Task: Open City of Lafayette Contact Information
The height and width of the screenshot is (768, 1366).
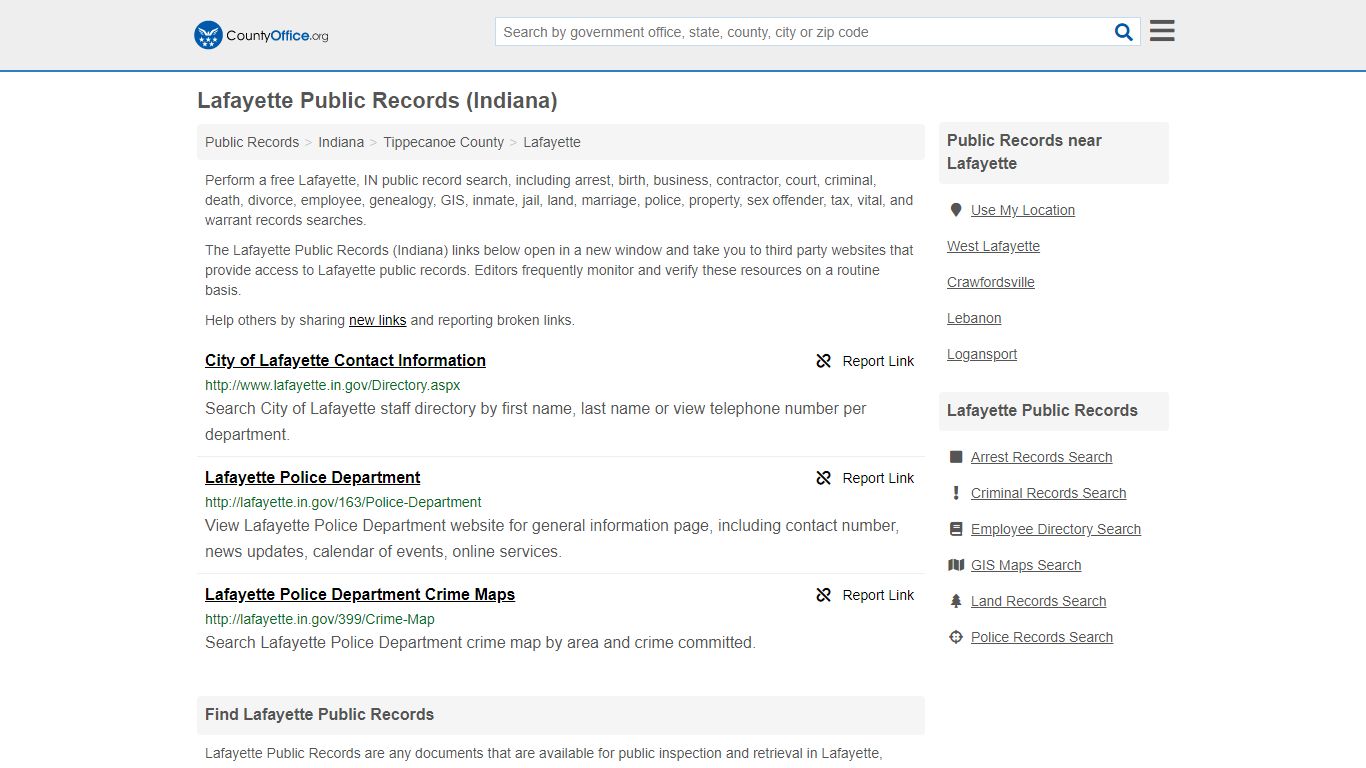Action: (345, 360)
